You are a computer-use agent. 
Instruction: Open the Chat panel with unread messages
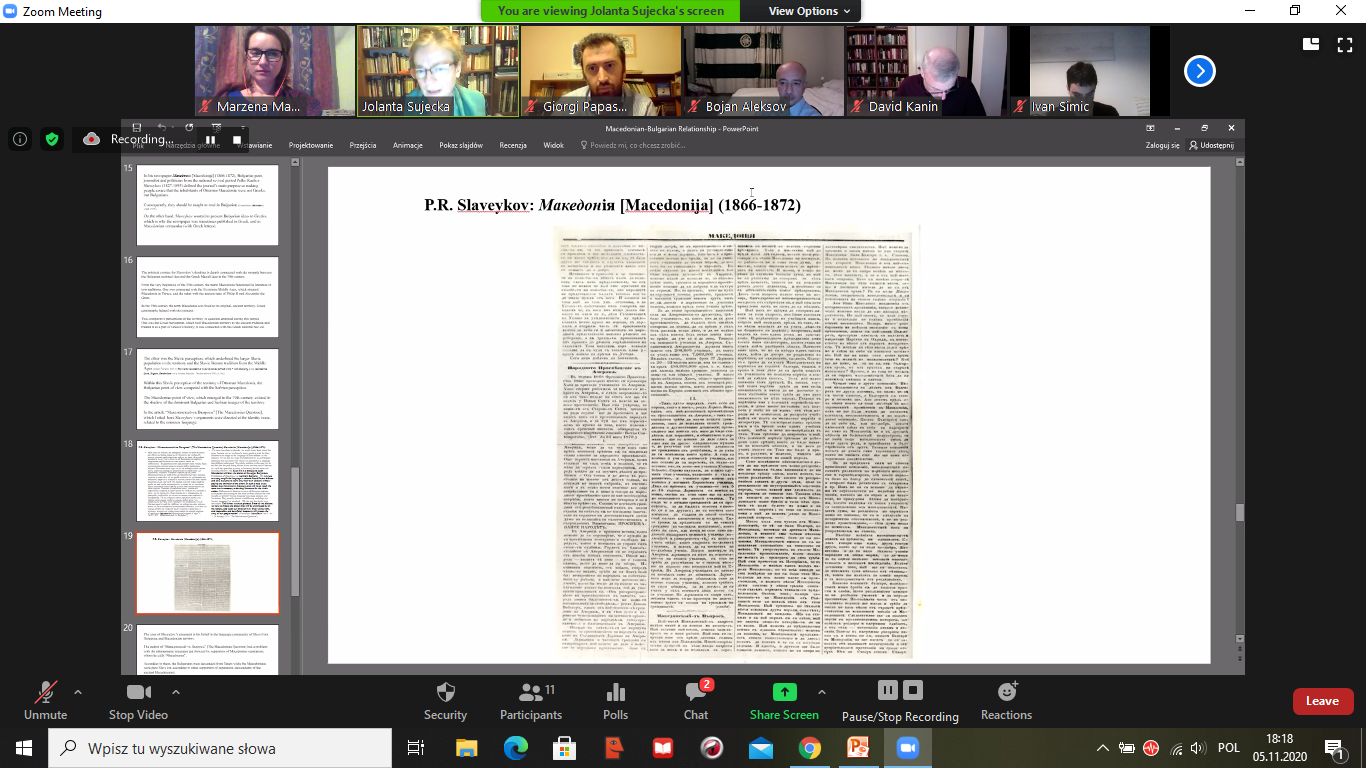coord(696,701)
